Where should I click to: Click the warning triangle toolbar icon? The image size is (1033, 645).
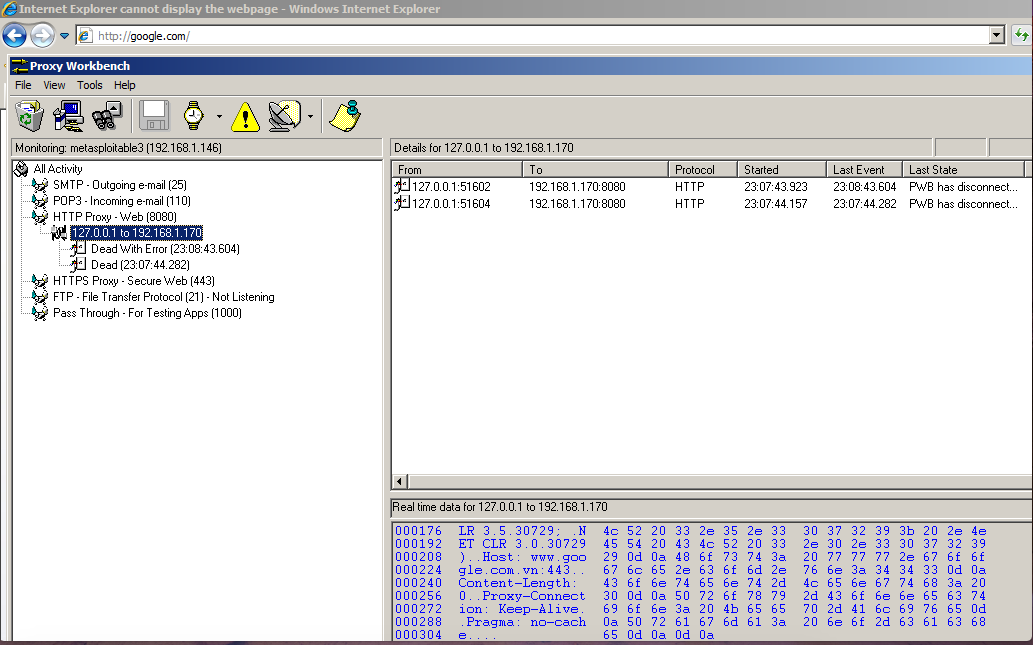245,115
